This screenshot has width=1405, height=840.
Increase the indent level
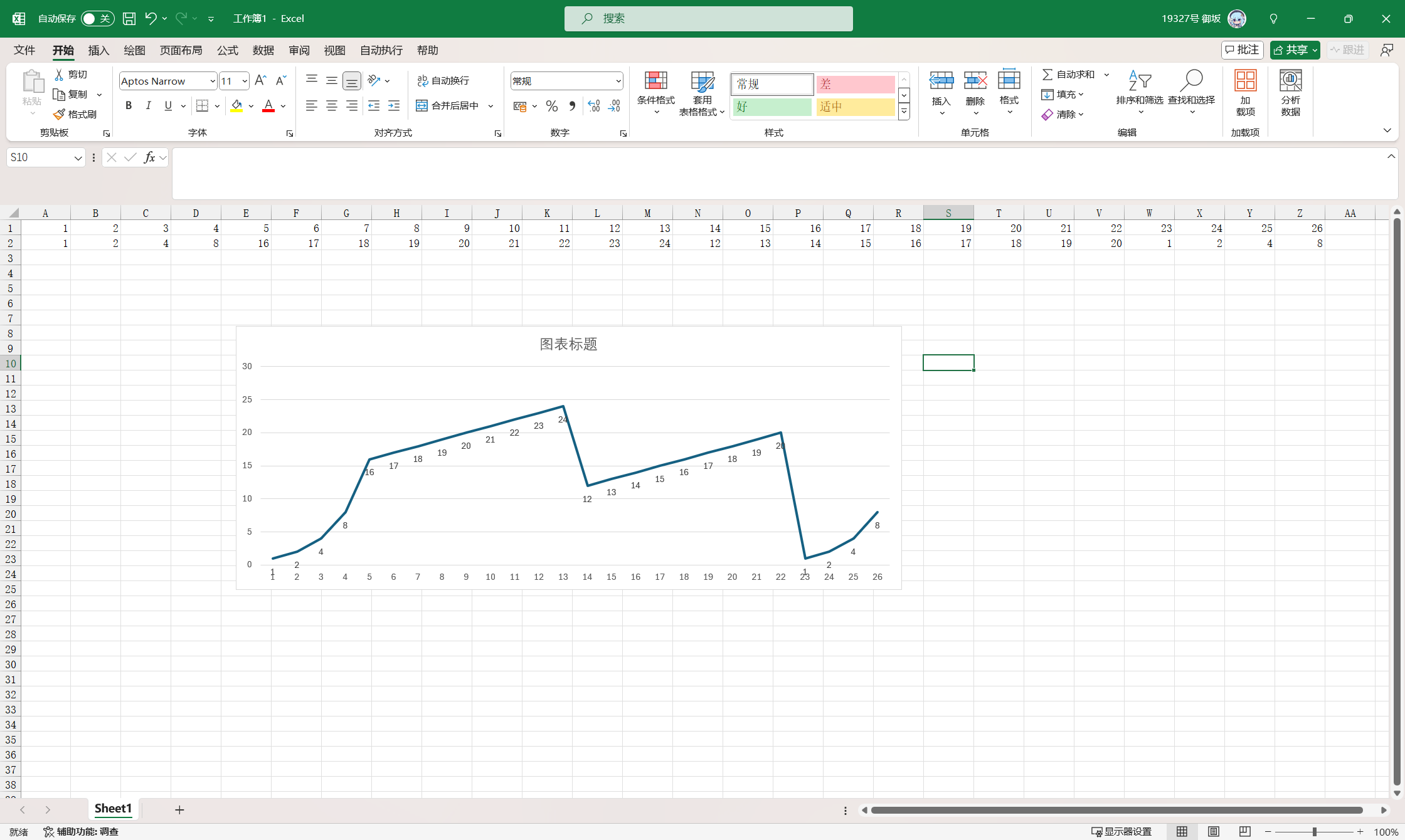[394, 106]
